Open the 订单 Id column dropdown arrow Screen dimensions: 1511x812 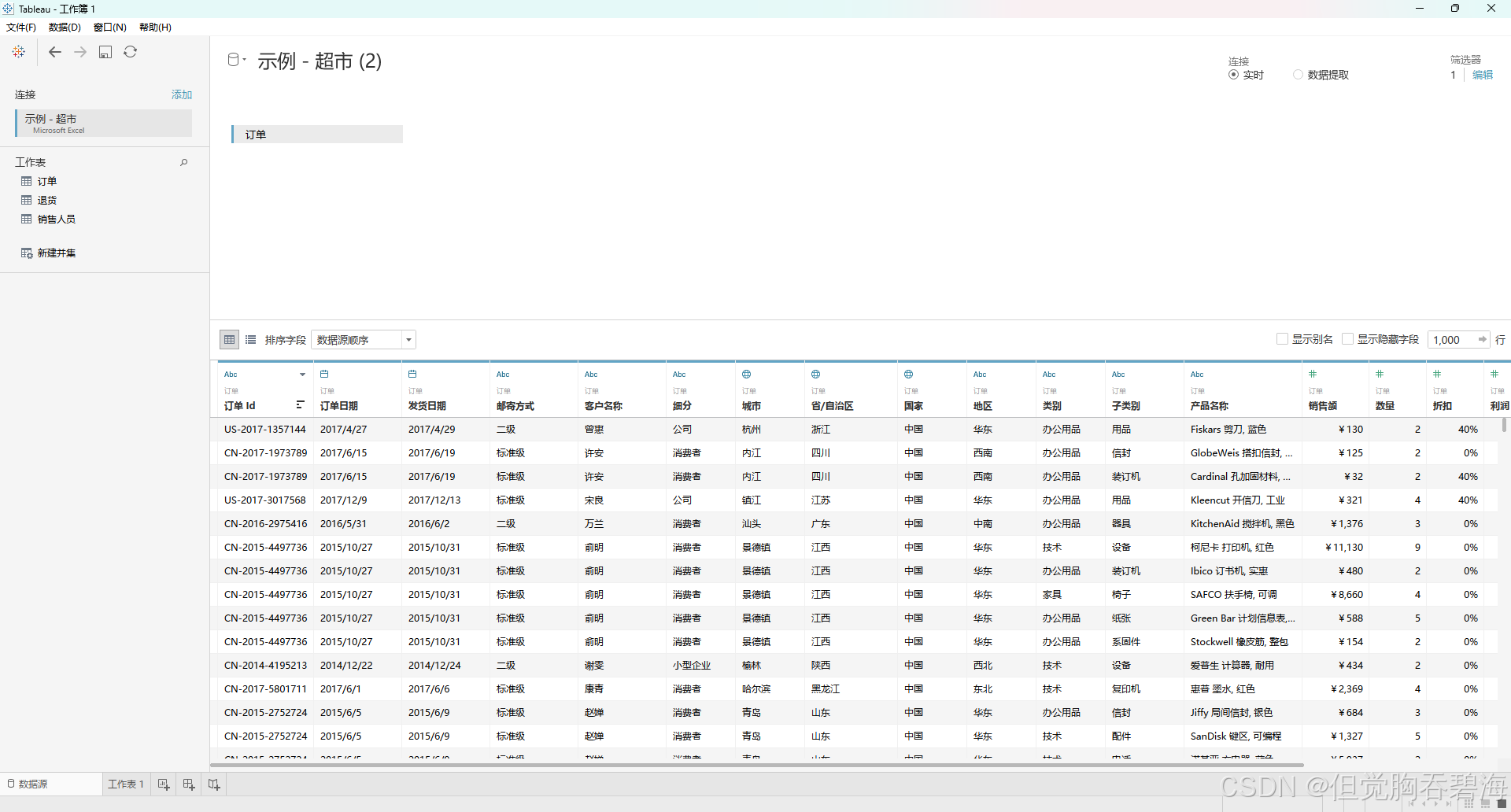click(x=302, y=375)
